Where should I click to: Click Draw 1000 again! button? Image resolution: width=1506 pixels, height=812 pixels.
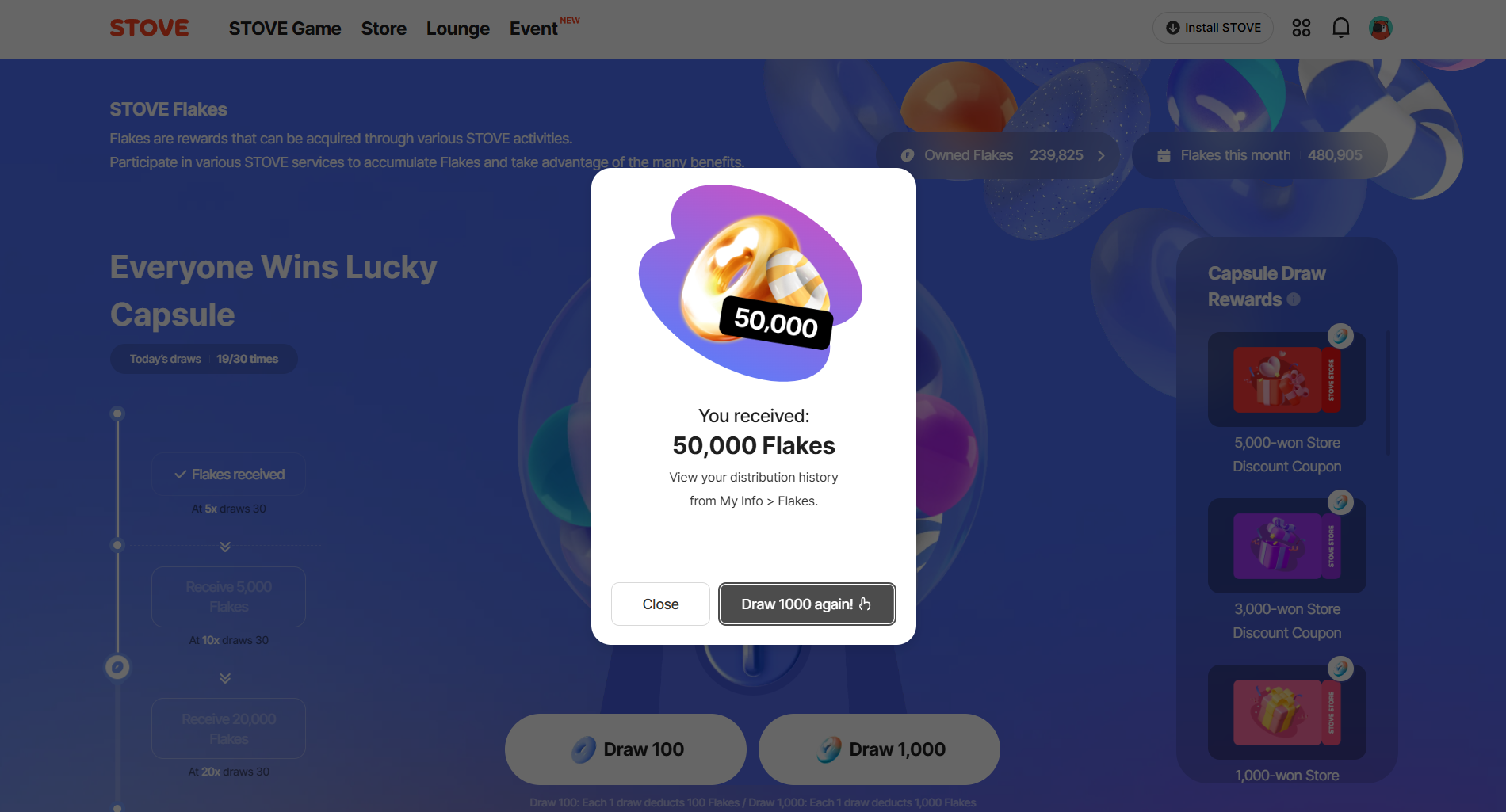[807, 604]
